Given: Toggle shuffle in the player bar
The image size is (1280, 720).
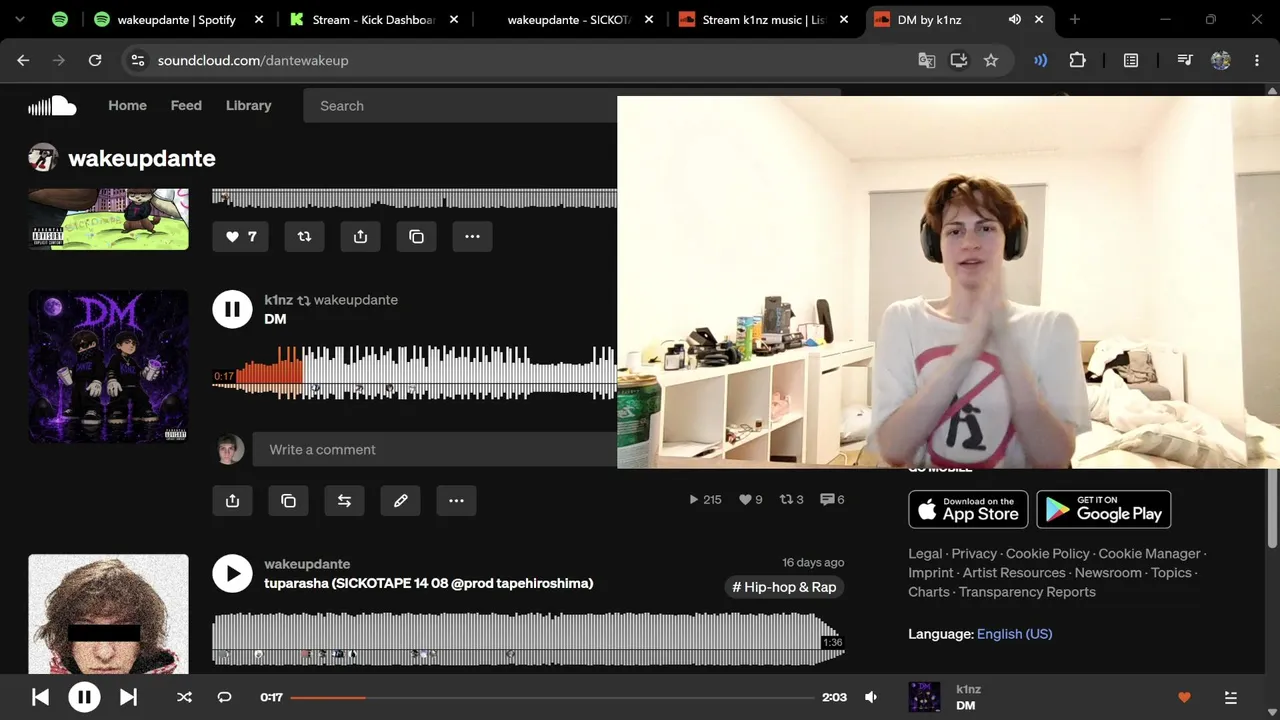Looking at the screenshot, I should (x=184, y=697).
